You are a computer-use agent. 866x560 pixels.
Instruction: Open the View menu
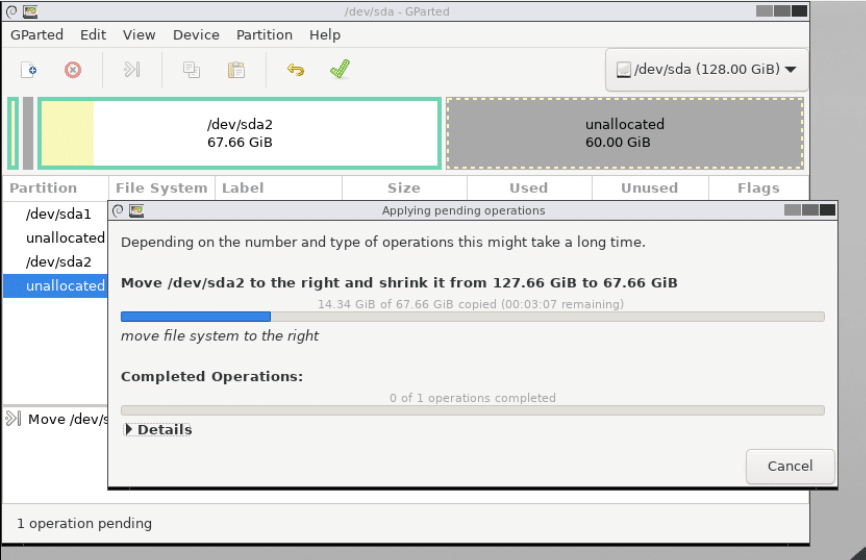(139, 34)
